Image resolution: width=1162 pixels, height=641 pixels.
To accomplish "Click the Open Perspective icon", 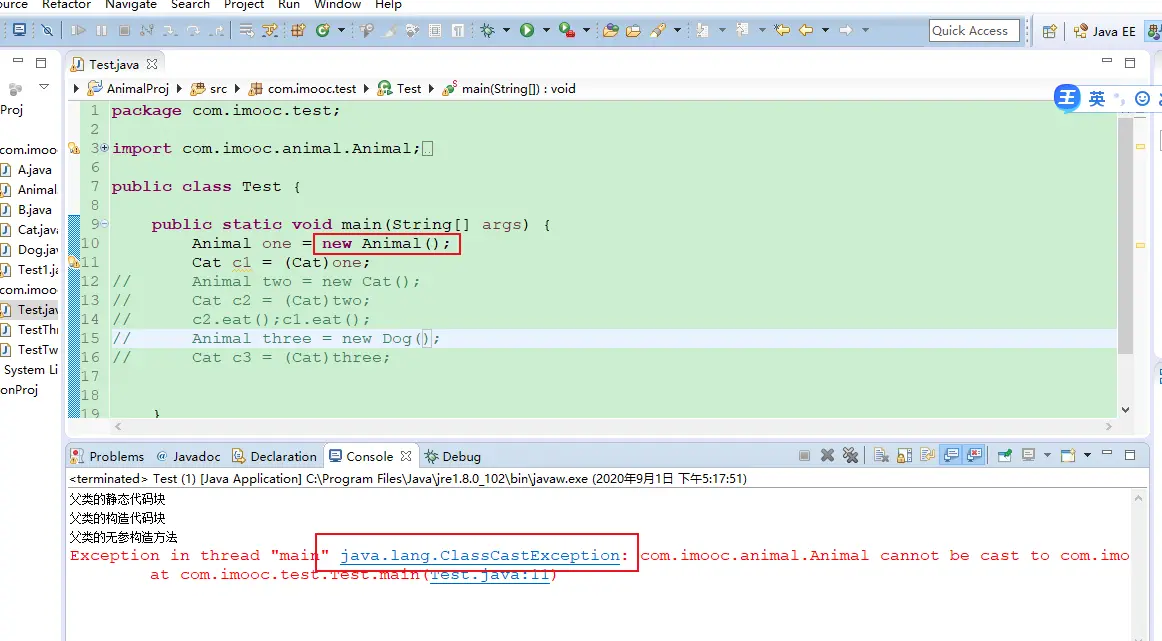I will click(x=1049, y=31).
